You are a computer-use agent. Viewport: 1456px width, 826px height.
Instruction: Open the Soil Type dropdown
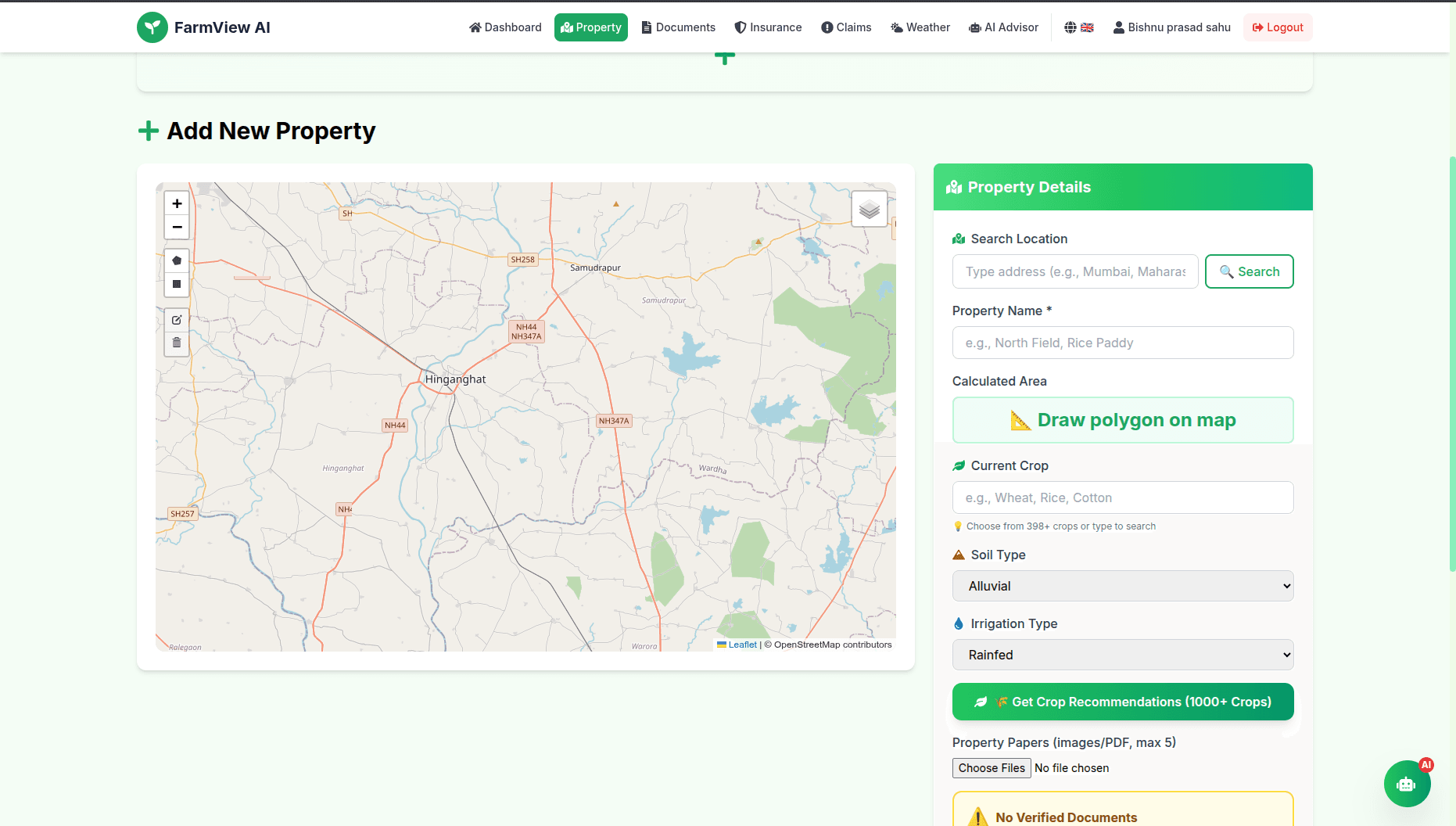1122,586
